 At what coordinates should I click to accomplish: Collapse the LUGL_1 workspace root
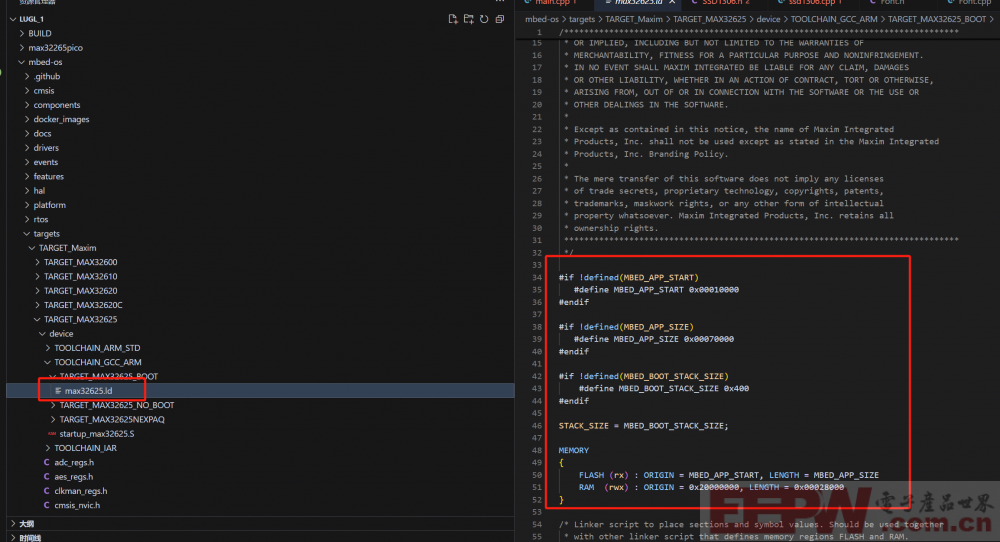pyautogui.click(x=13, y=19)
